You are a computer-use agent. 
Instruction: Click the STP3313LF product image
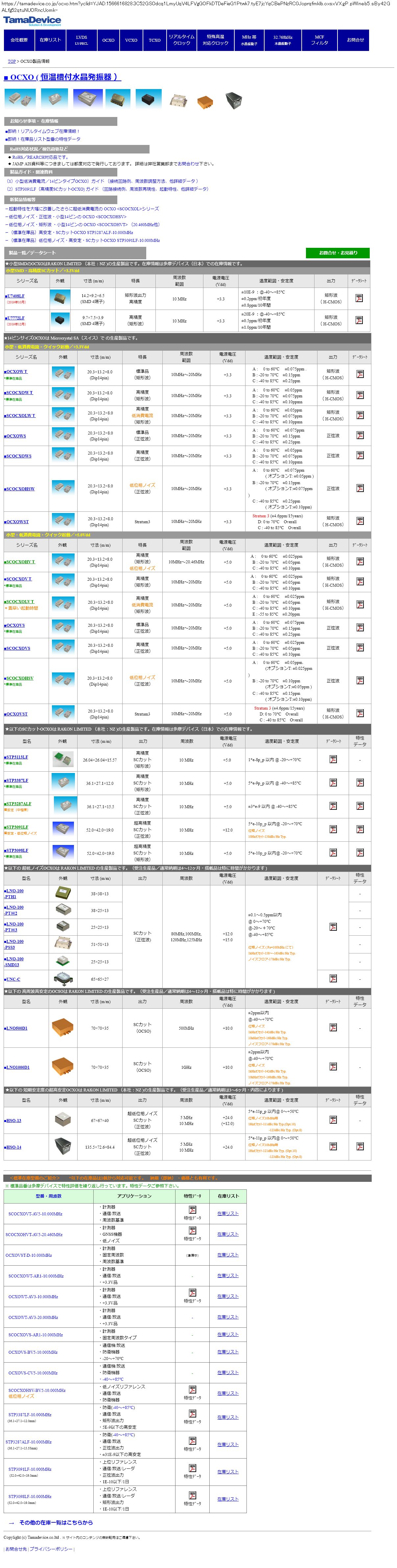(63, 760)
